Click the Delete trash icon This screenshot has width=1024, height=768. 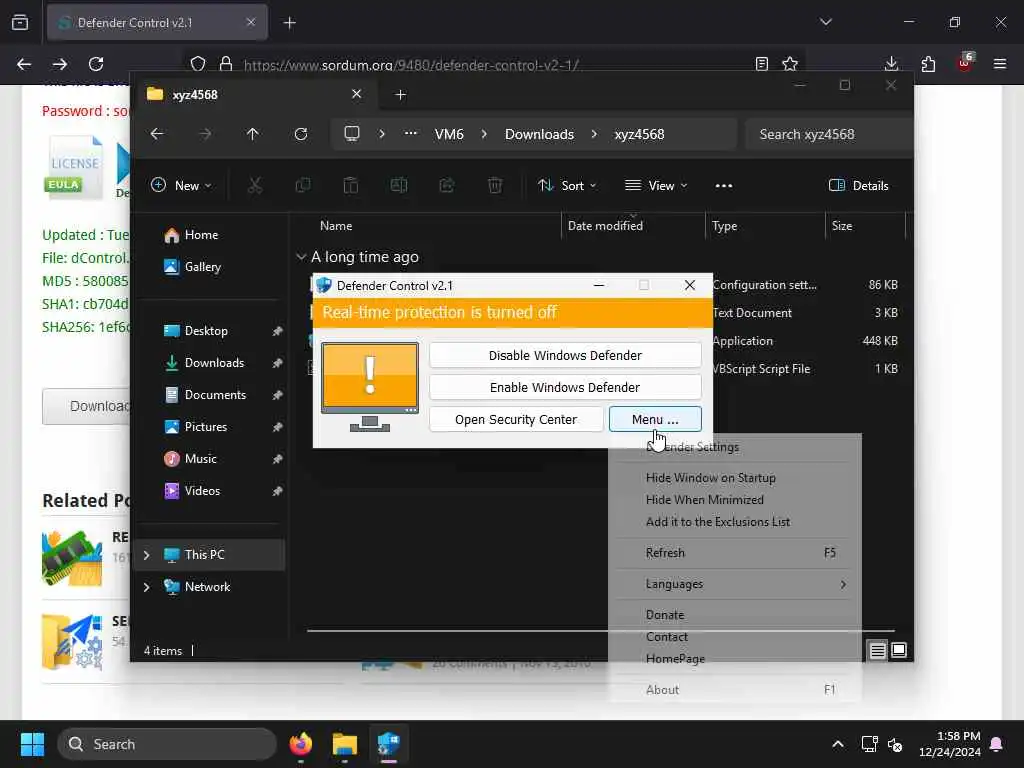coord(494,185)
